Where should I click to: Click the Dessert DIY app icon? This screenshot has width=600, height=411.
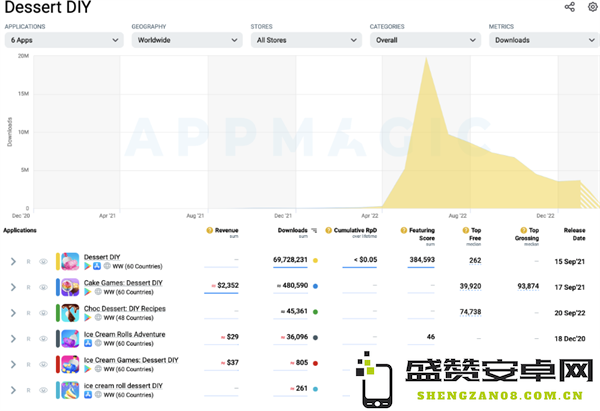[x=70, y=261]
